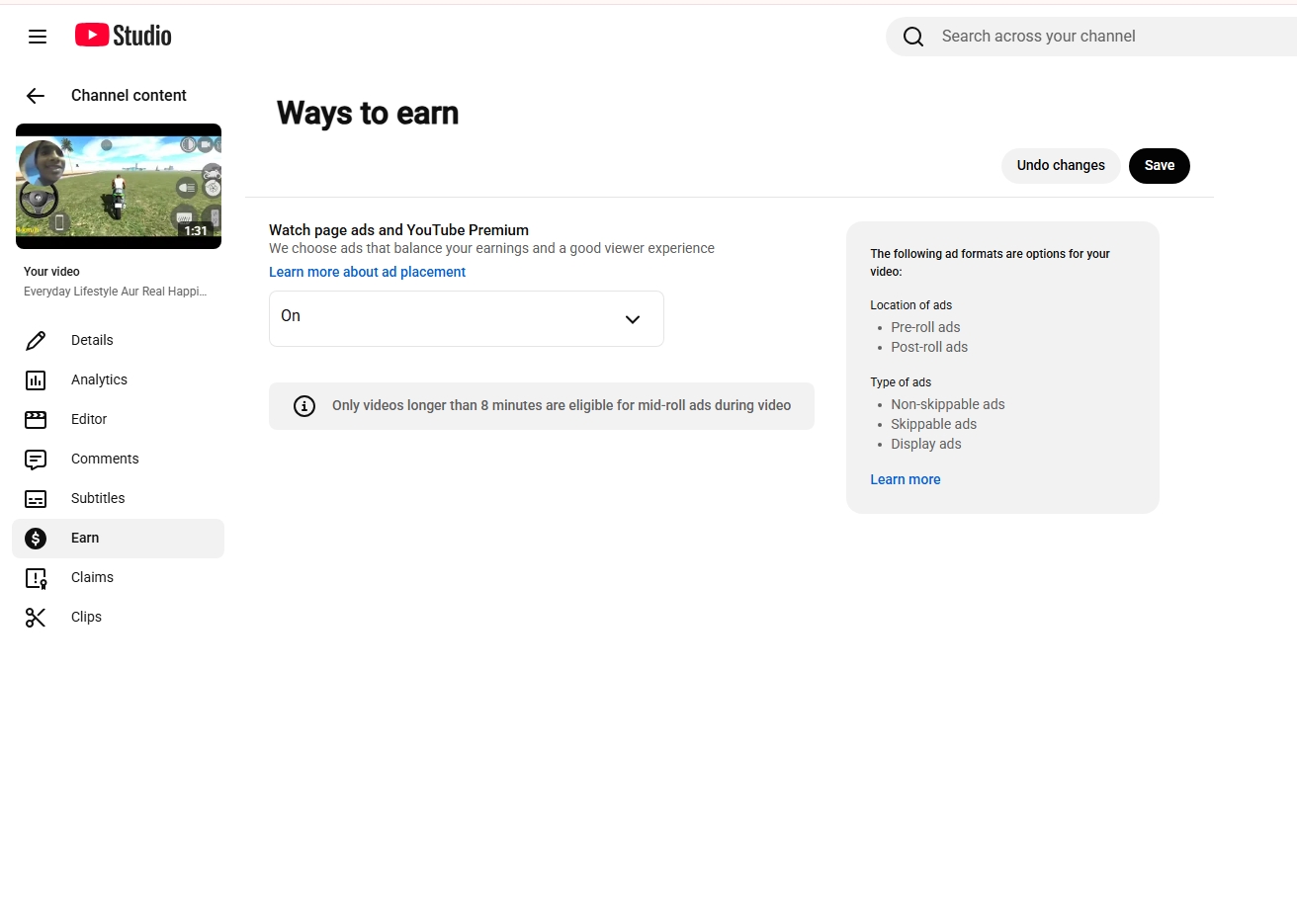Open the video thumbnail preview
The width and height of the screenshot is (1297, 924).
click(119, 186)
